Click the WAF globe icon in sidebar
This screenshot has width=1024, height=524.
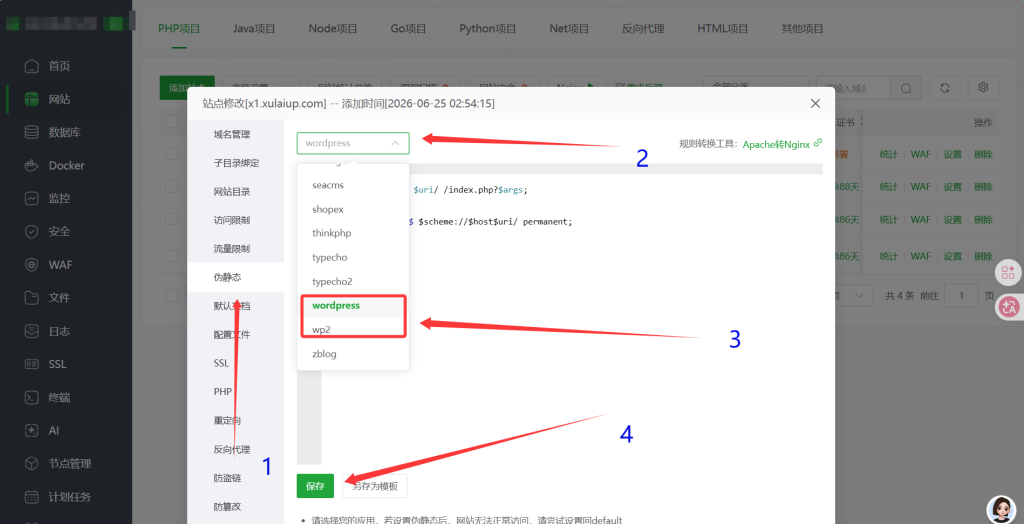click(32, 265)
